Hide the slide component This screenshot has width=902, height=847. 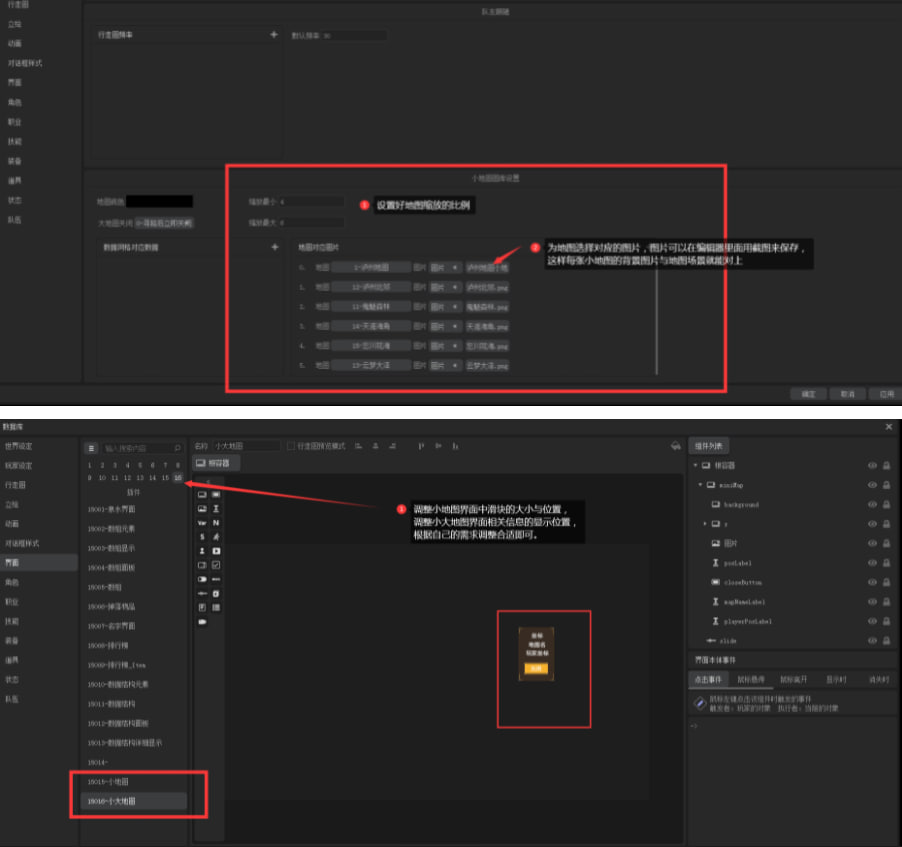pos(872,640)
